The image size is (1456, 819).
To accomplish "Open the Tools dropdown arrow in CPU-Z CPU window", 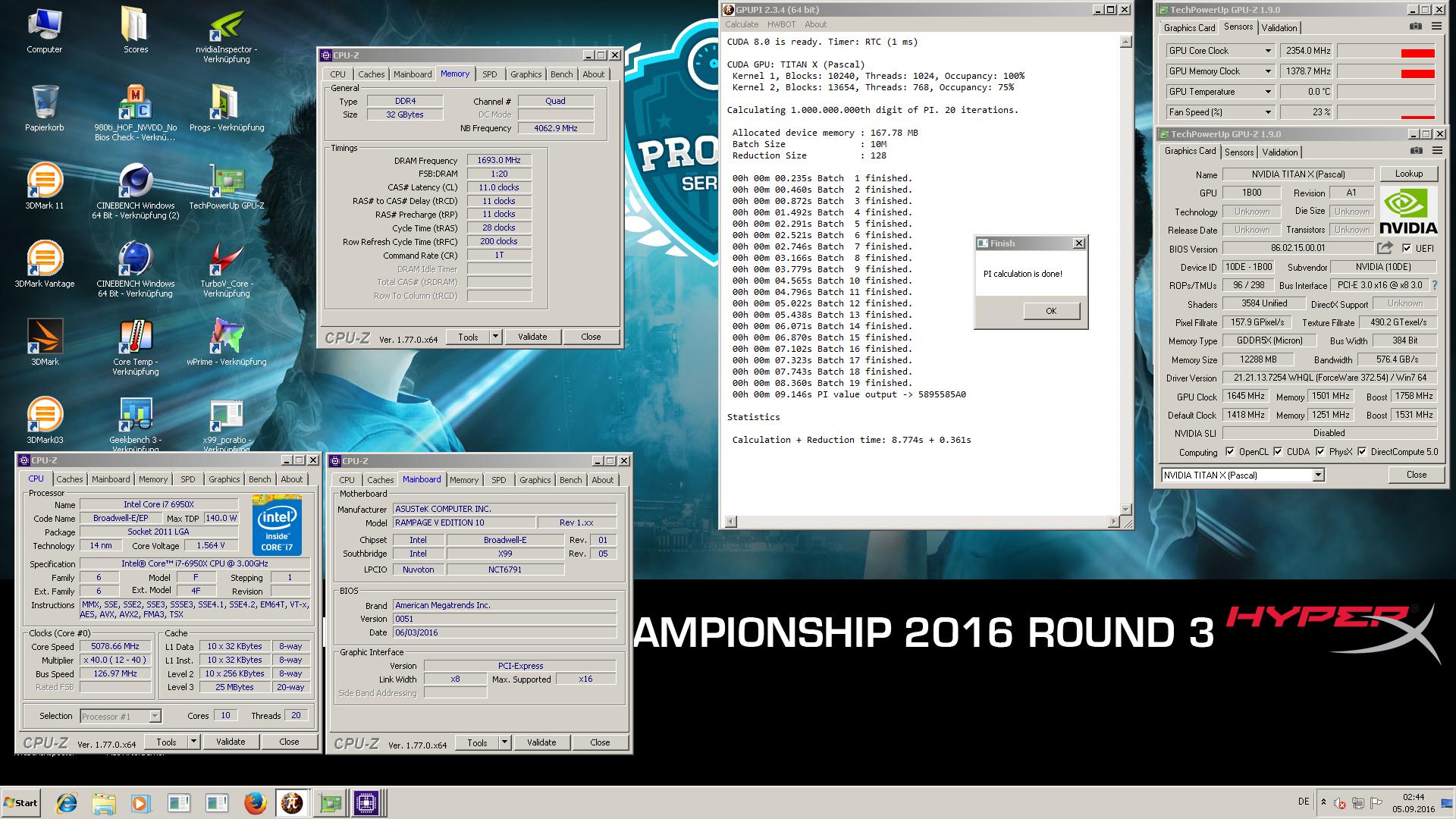I will point(193,742).
